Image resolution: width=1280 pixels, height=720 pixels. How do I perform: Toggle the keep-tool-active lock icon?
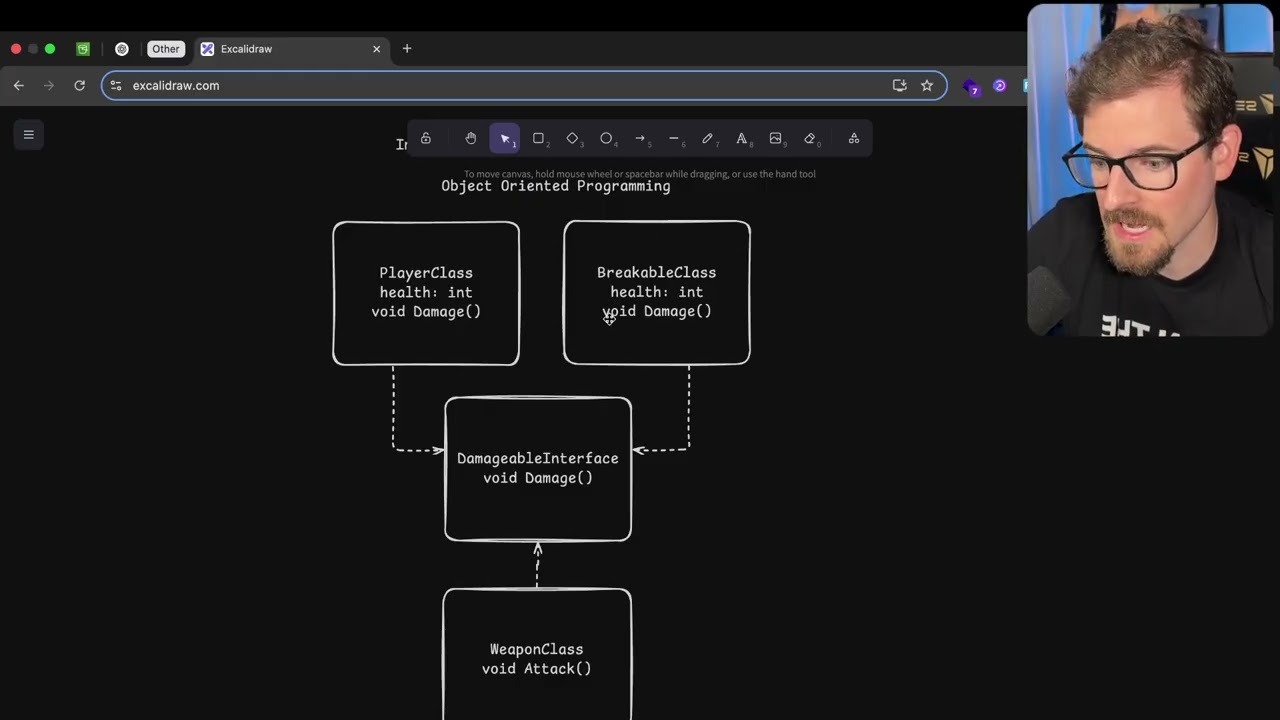click(x=426, y=139)
